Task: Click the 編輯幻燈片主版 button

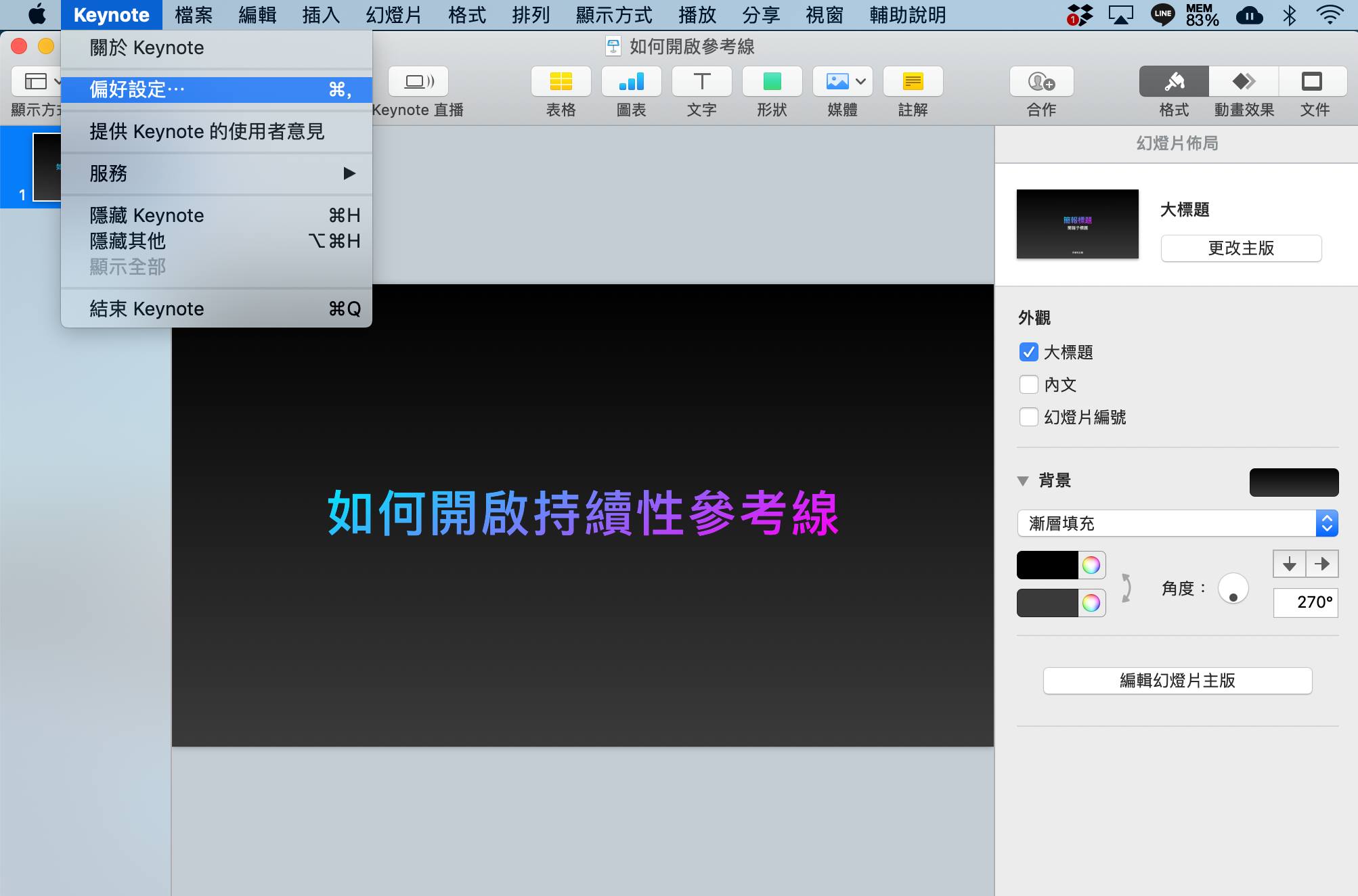Action: [x=1177, y=681]
